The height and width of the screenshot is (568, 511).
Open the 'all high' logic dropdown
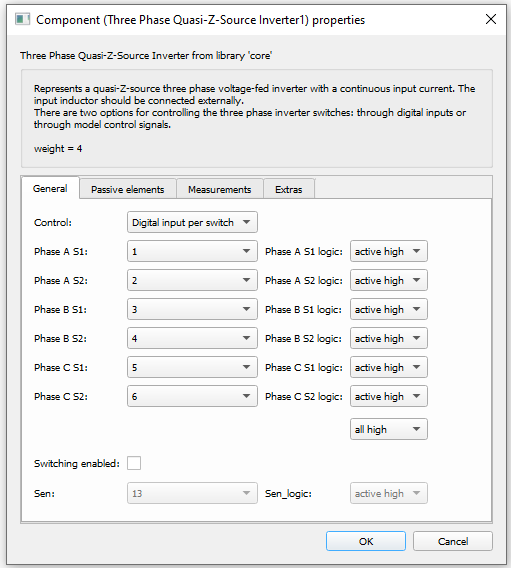tap(389, 429)
